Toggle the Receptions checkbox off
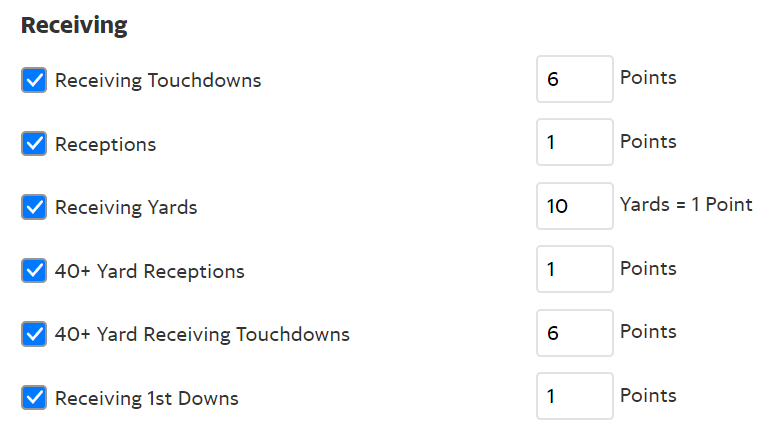The image size is (770, 426). 34,144
